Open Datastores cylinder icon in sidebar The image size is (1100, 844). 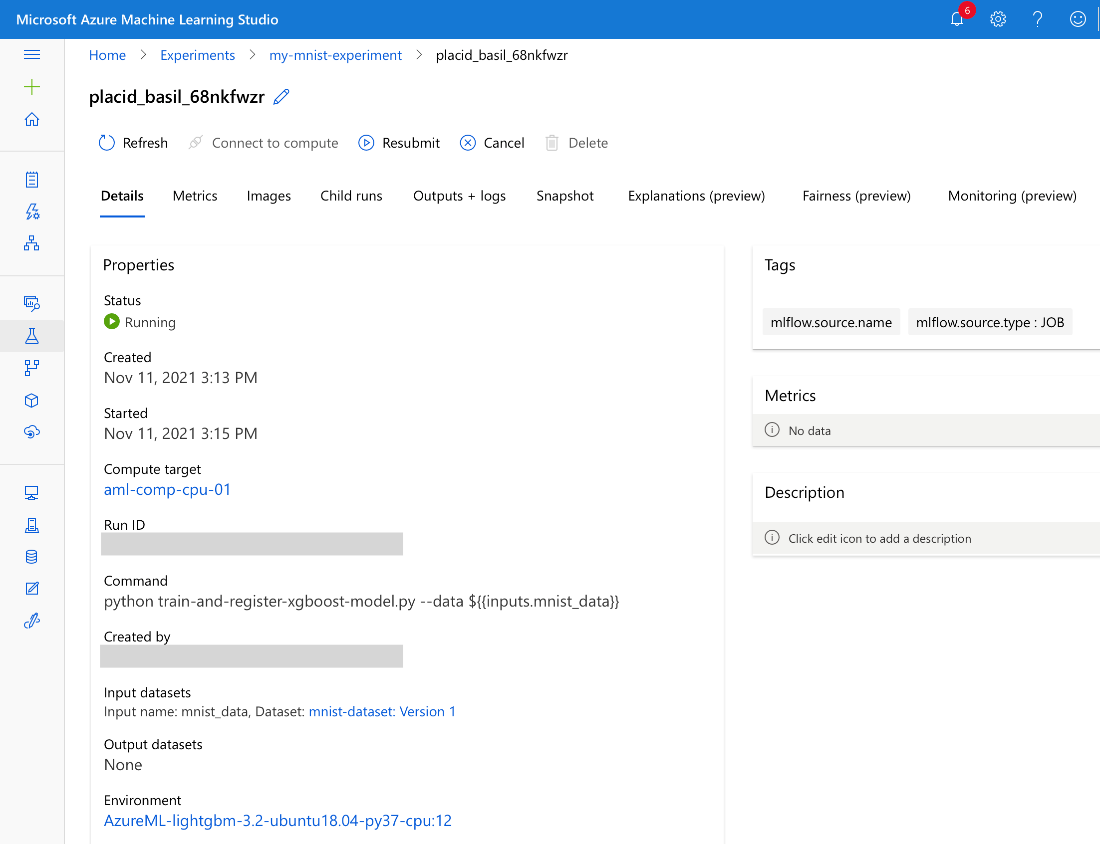click(x=32, y=557)
